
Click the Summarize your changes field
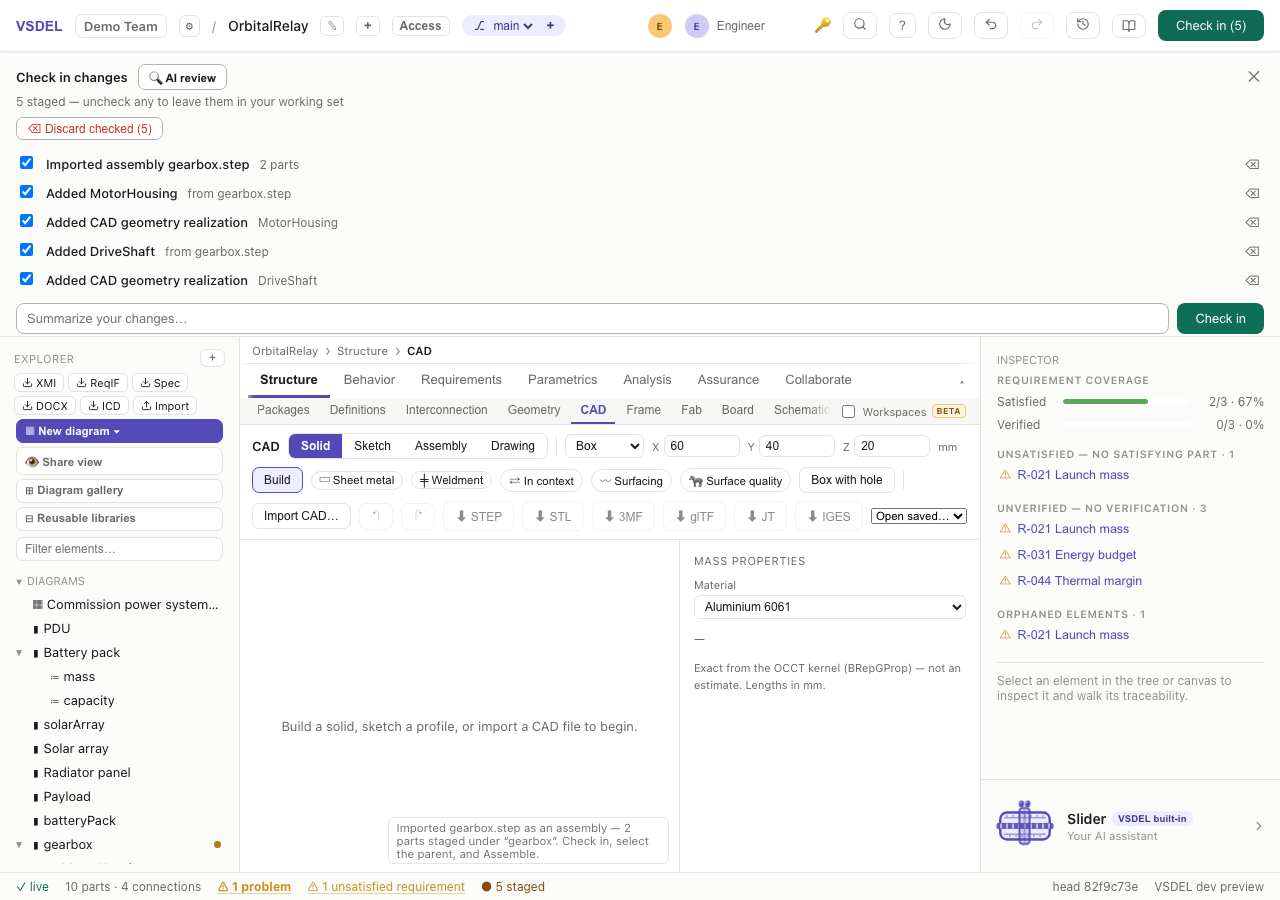[592, 318]
